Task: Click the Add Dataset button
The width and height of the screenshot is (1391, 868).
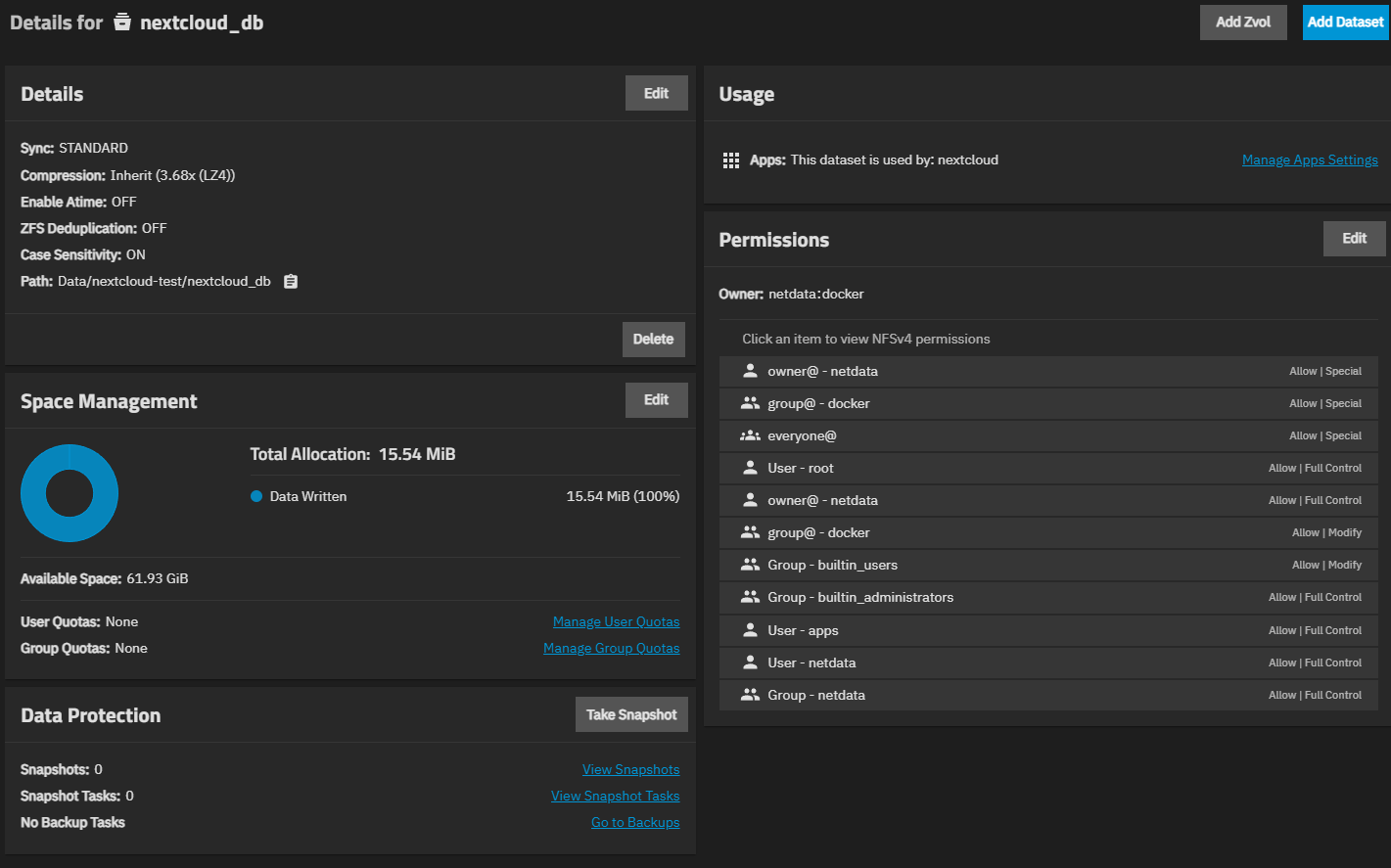Action: 1345,23
